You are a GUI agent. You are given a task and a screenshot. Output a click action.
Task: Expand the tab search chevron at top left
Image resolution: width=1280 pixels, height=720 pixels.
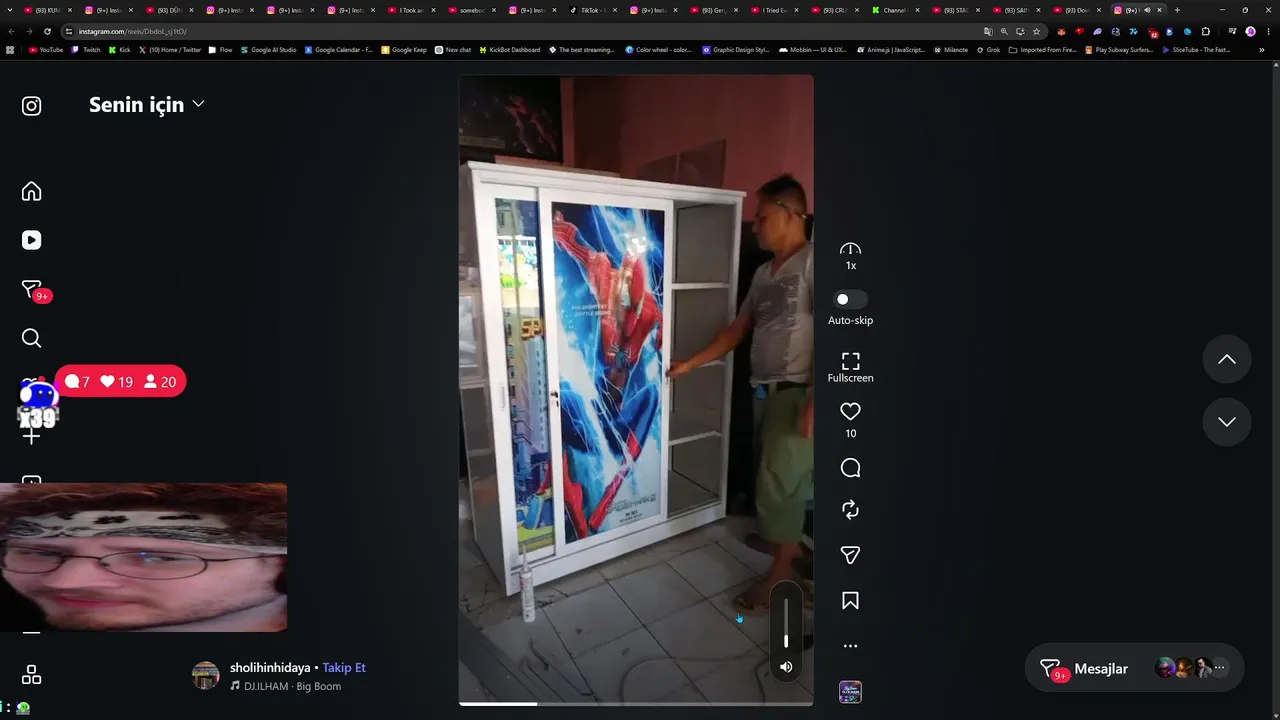point(10,10)
